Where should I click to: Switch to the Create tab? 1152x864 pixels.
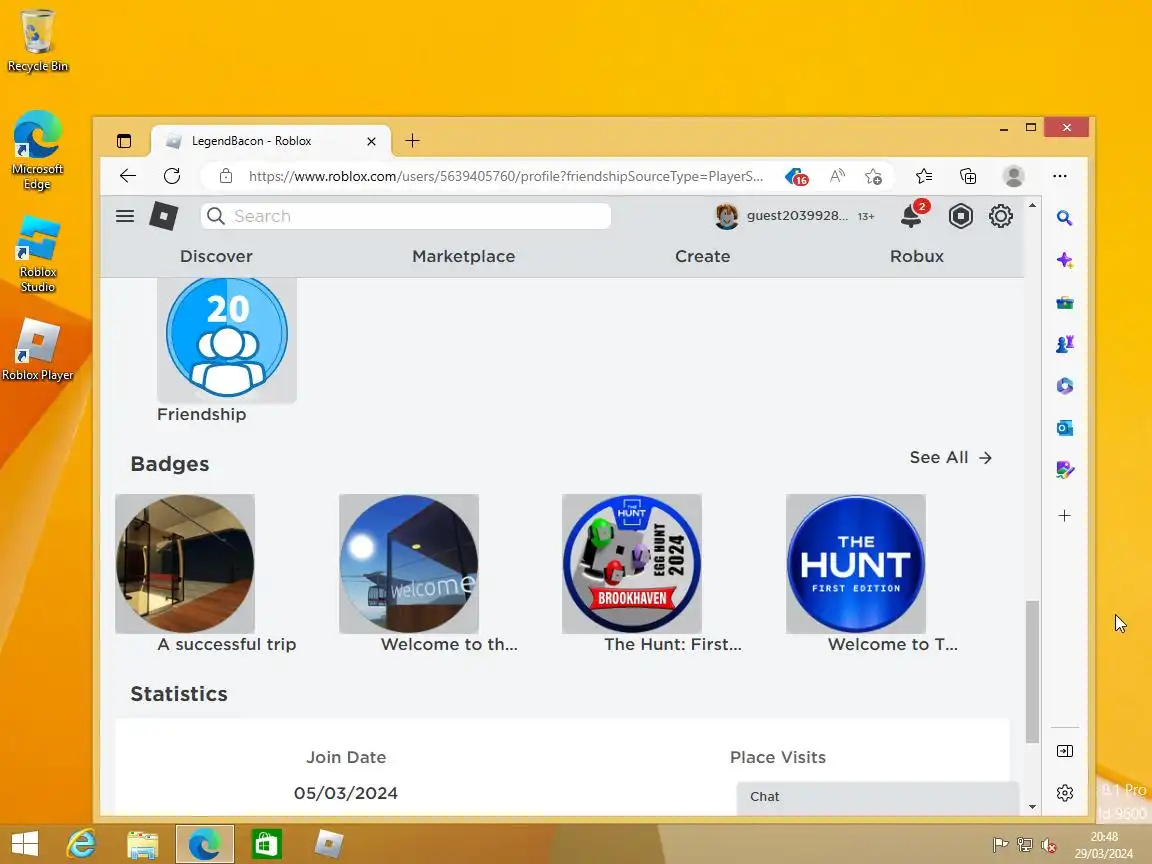[x=702, y=256]
